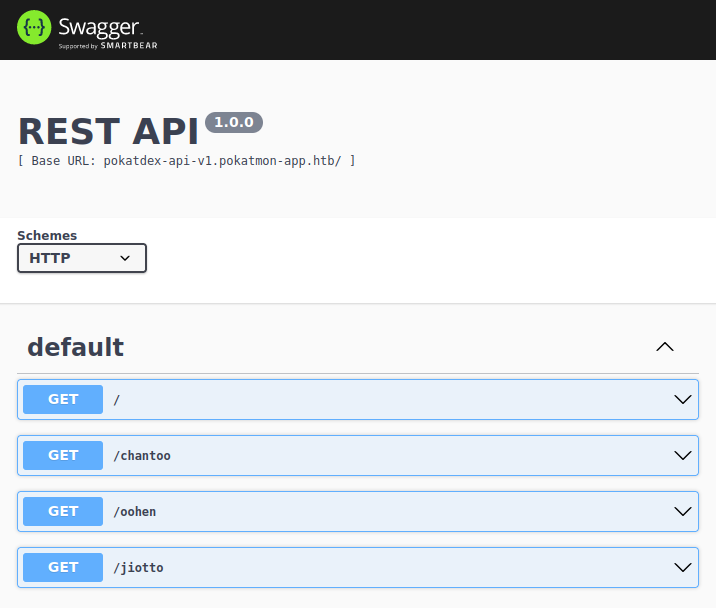Click the 1.0.0 version badge
The width and height of the screenshot is (716, 608).
point(234,122)
